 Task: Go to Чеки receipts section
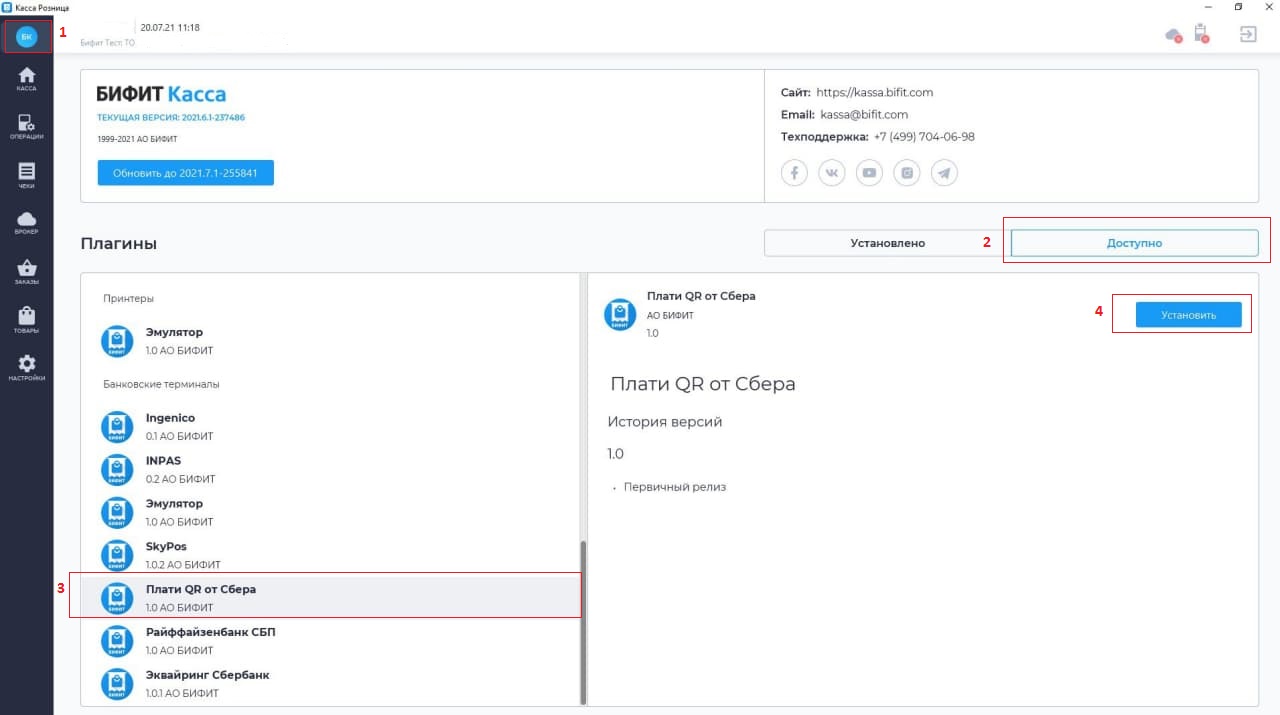(26, 174)
